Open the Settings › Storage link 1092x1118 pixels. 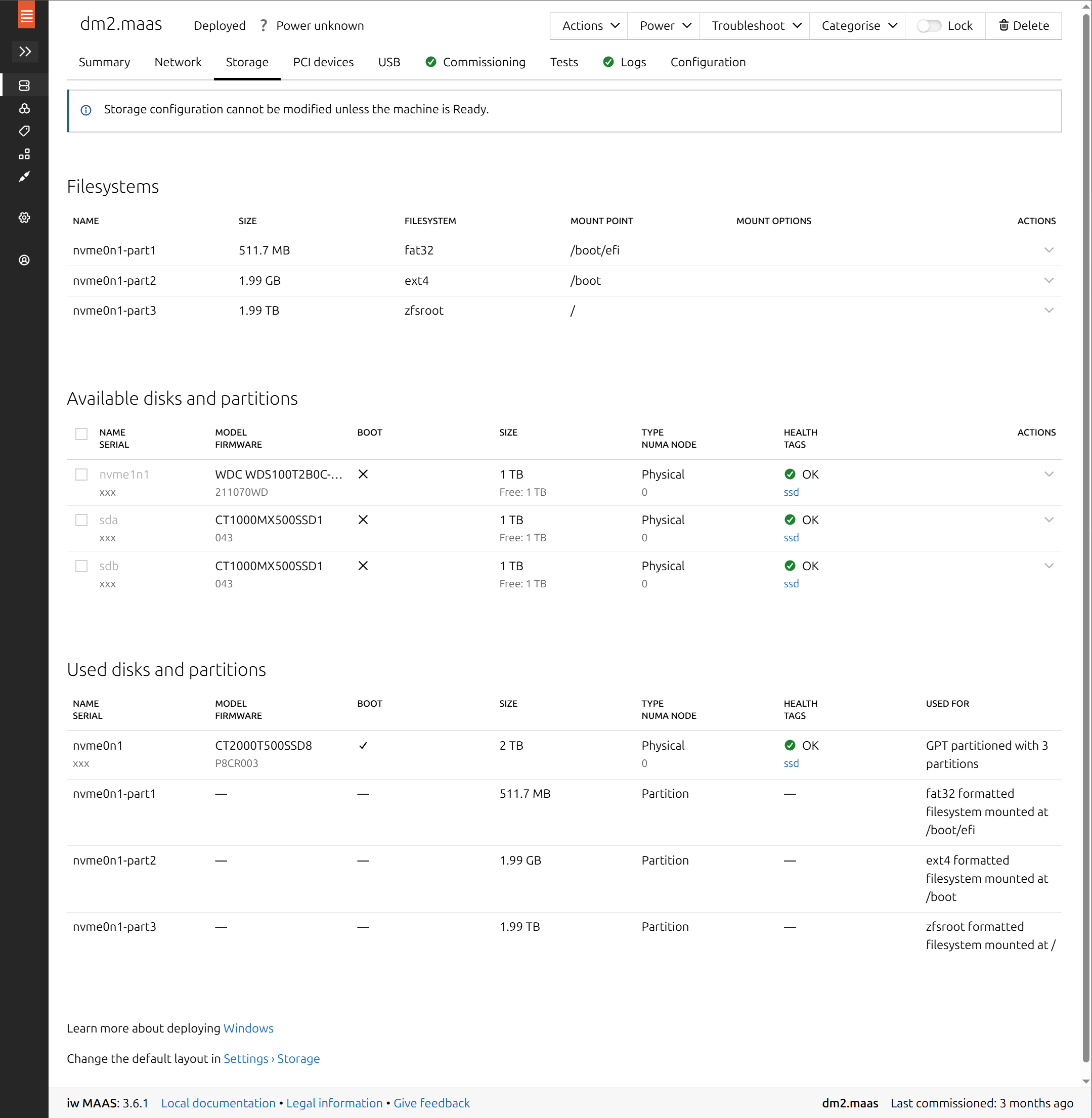coord(271,1058)
